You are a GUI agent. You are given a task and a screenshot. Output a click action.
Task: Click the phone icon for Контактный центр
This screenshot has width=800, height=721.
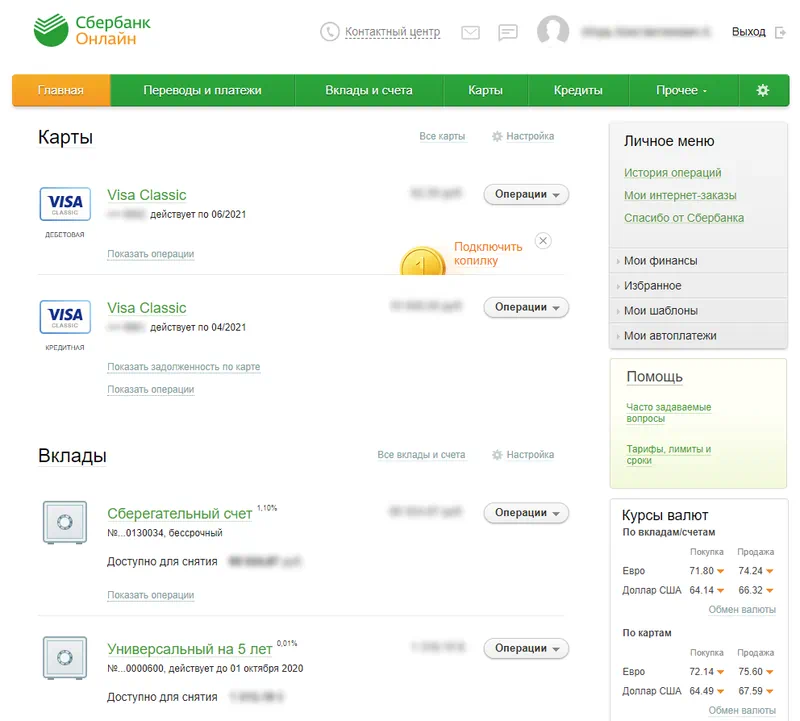tap(330, 32)
